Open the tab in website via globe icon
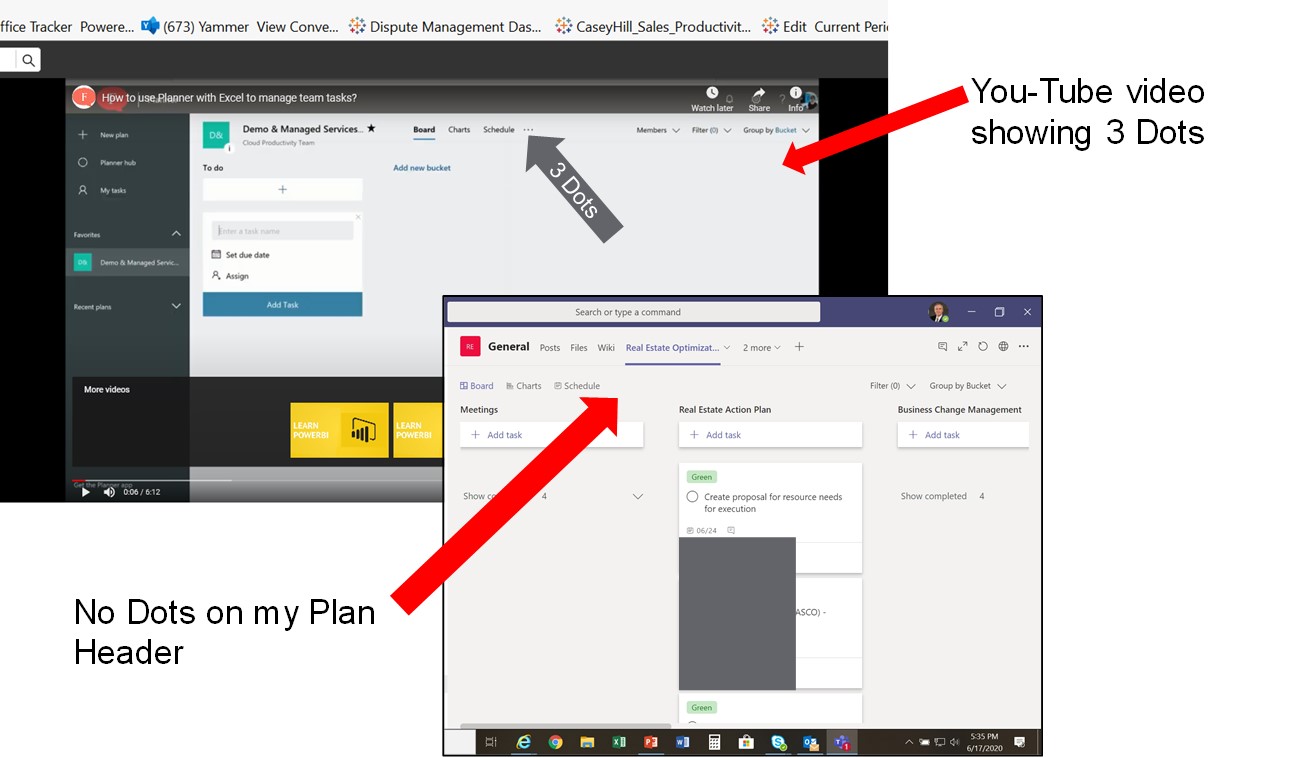The width and height of the screenshot is (1300, 757). (x=1003, y=347)
